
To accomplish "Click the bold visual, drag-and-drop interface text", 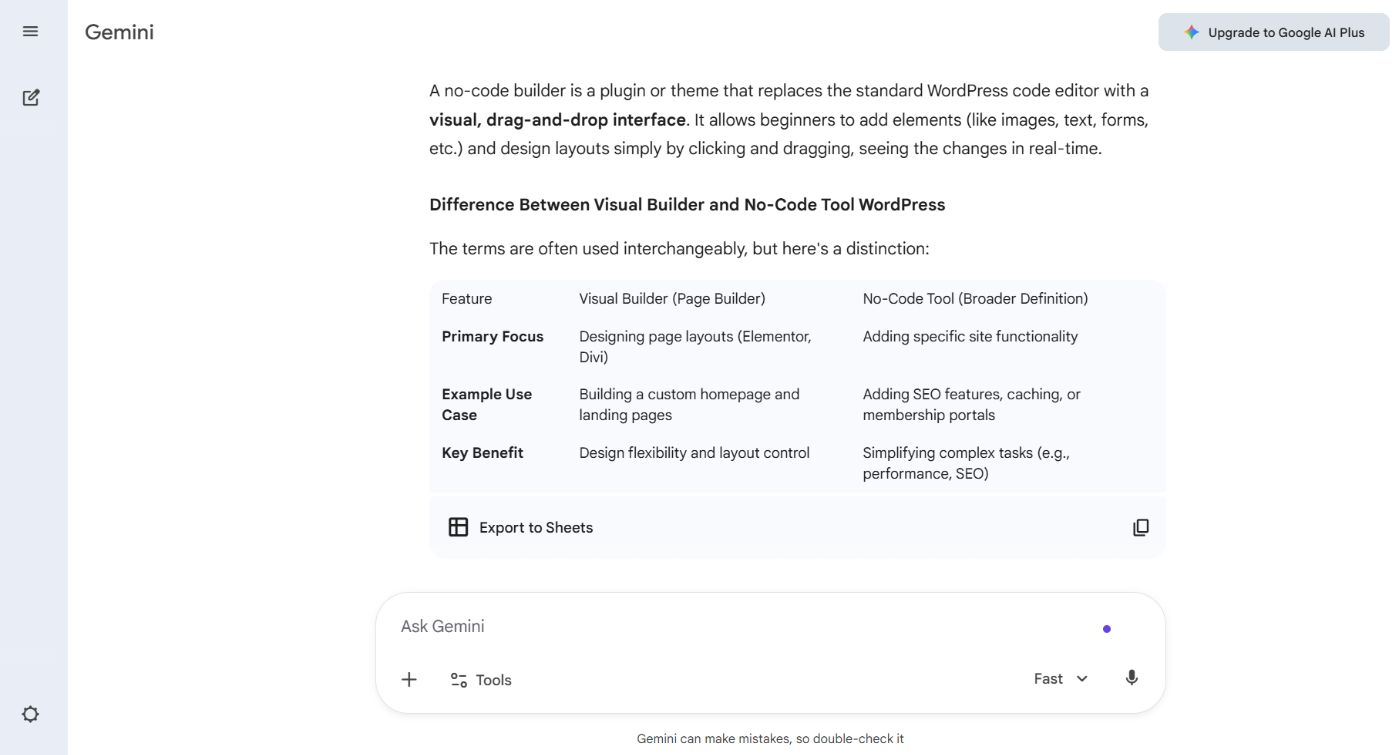I will 558,120.
